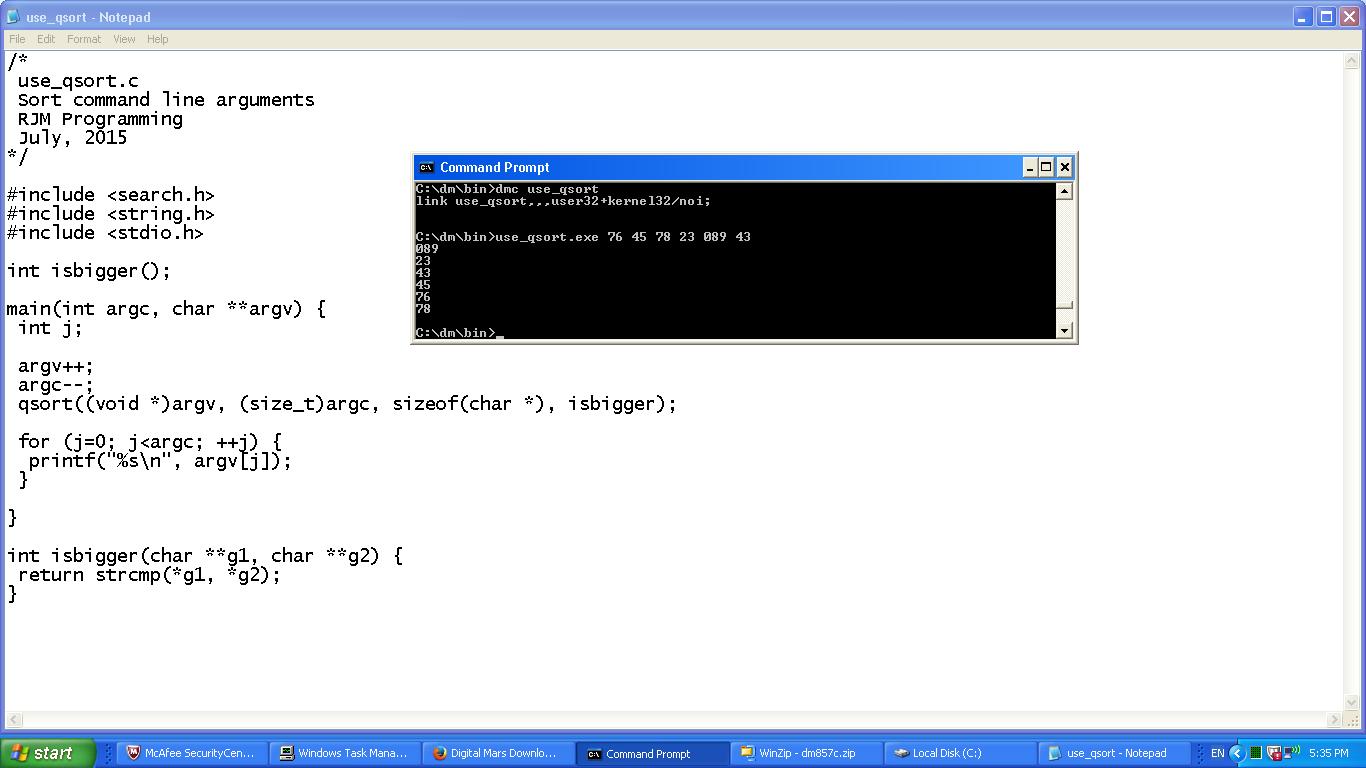Click the 'July, 2015' comment line
1366x768 pixels.
tap(72, 138)
